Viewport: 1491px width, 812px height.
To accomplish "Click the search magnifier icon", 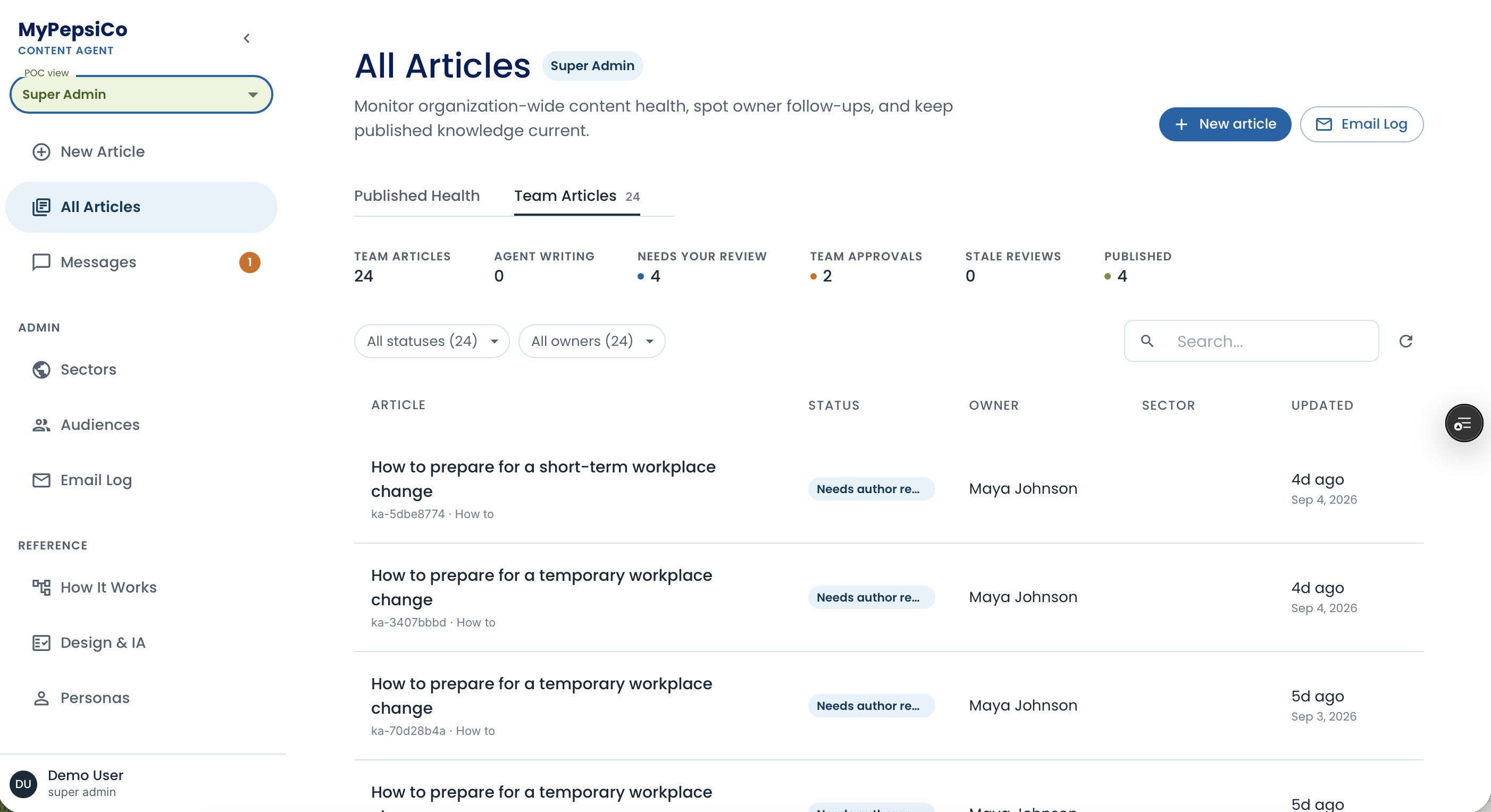I will 1146,341.
